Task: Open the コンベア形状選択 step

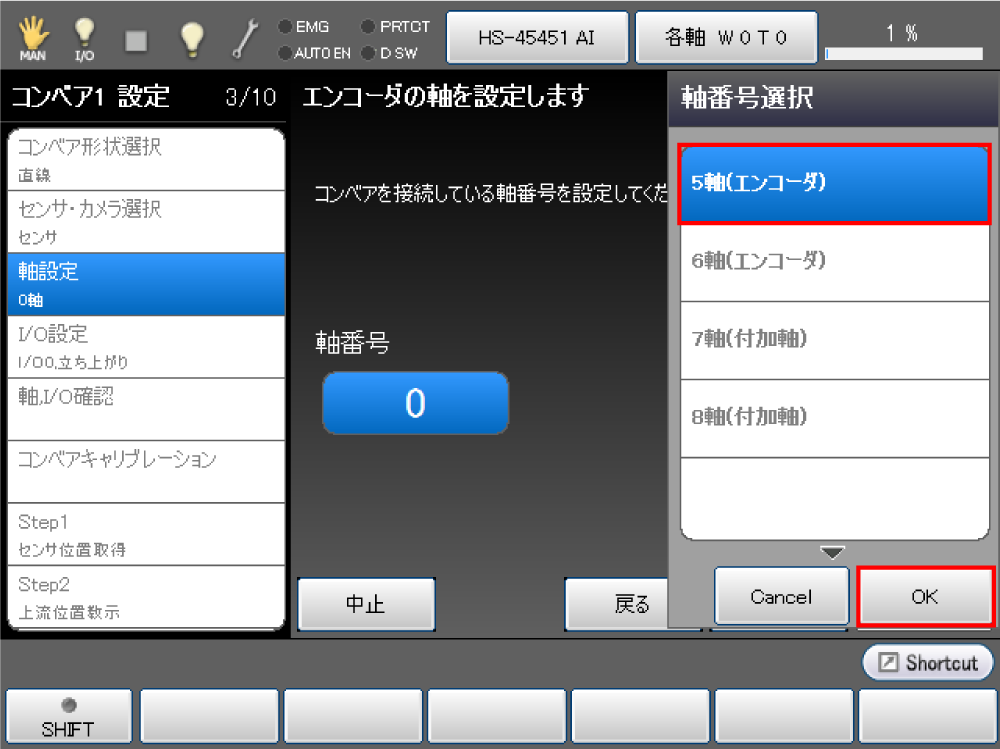Action: [x=146, y=159]
